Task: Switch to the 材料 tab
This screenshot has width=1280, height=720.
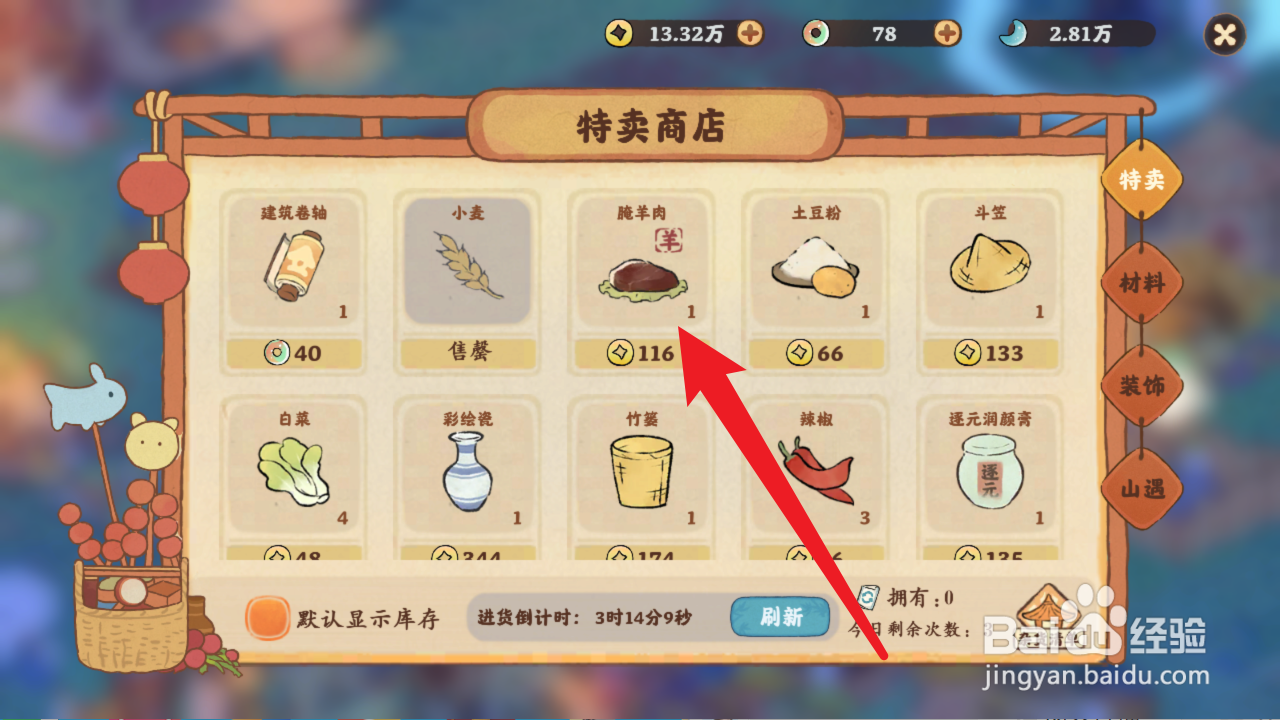Action: pyautogui.click(x=1141, y=283)
